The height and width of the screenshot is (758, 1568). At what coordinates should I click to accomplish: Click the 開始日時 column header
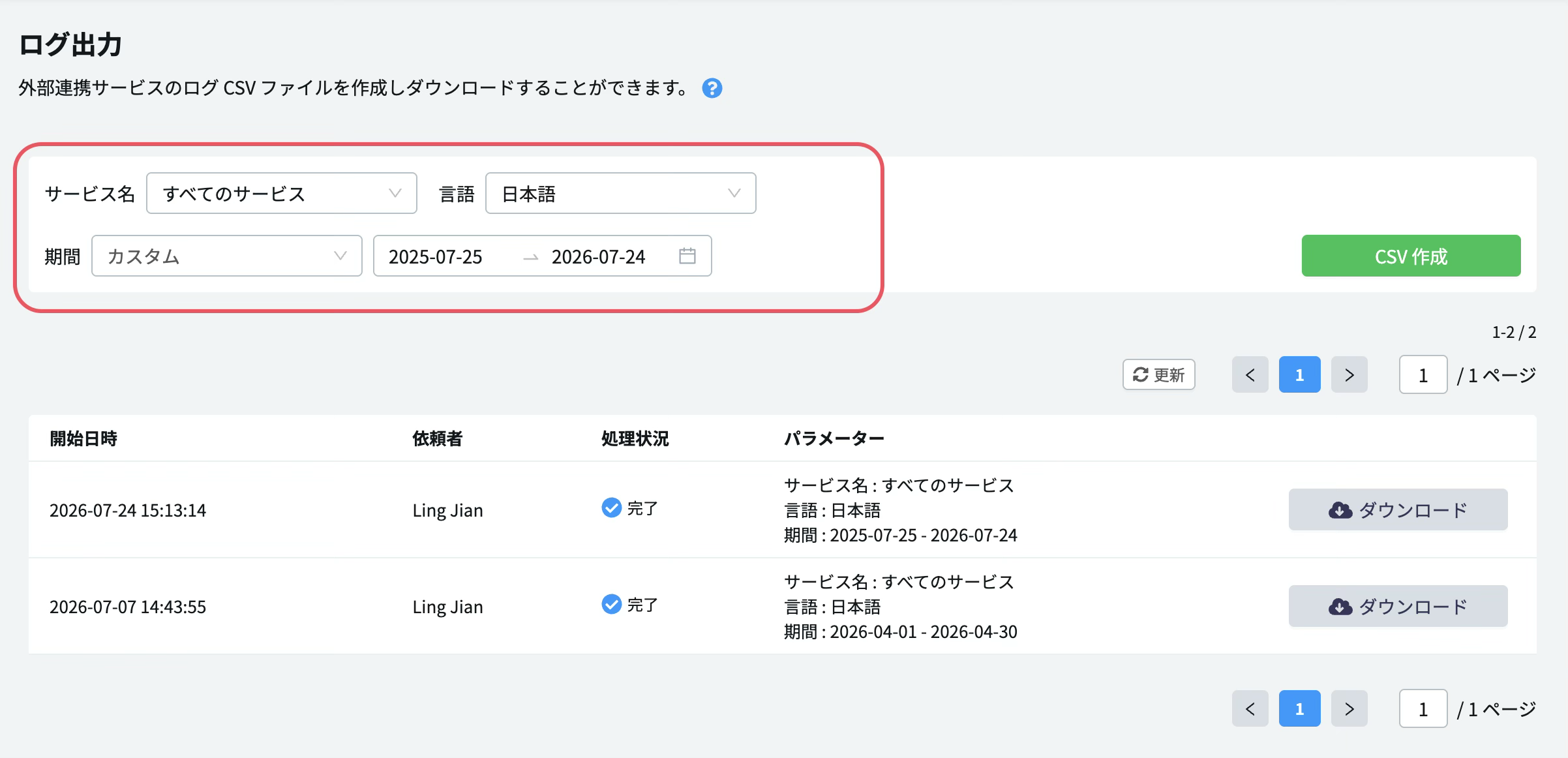pos(83,438)
